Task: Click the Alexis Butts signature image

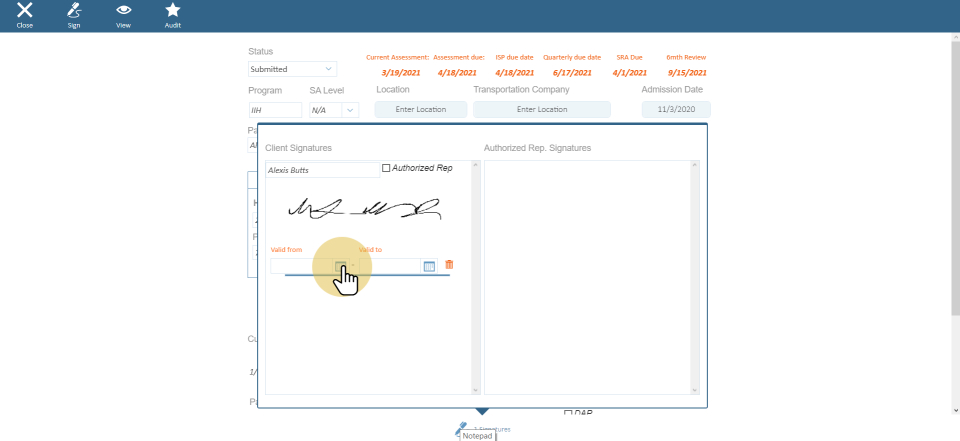Action: [364, 209]
